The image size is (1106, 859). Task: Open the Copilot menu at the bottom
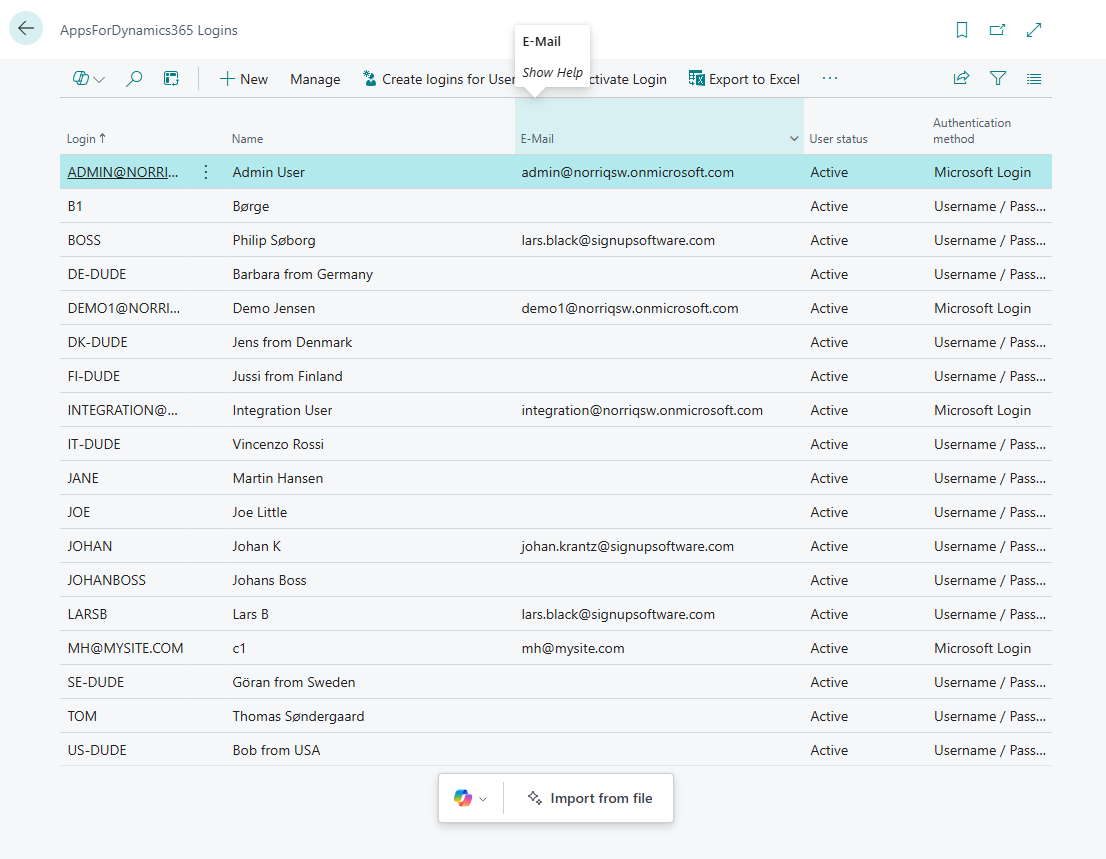point(470,798)
